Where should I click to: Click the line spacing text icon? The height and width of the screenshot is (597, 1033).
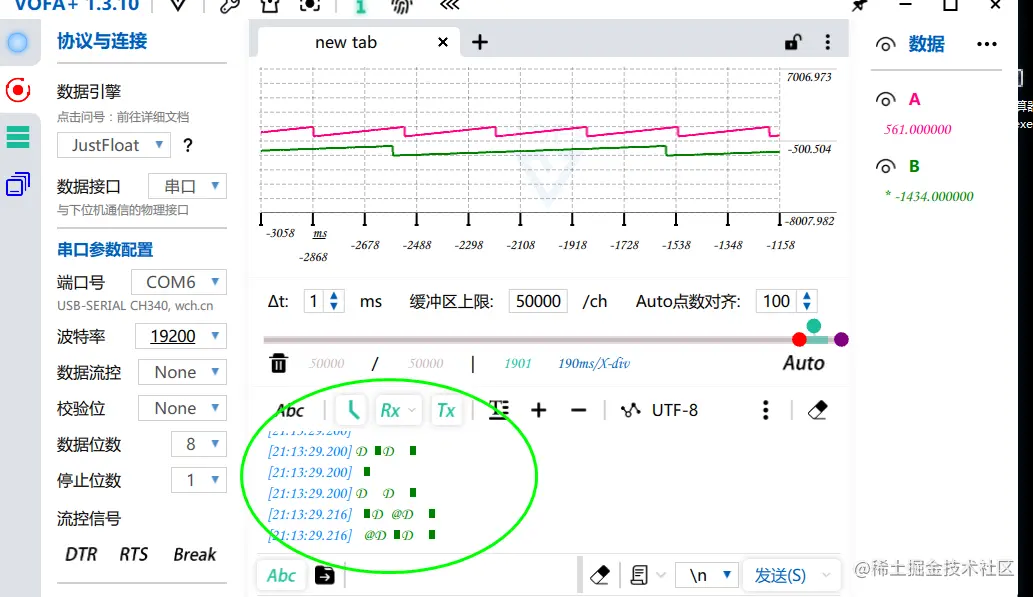499,410
